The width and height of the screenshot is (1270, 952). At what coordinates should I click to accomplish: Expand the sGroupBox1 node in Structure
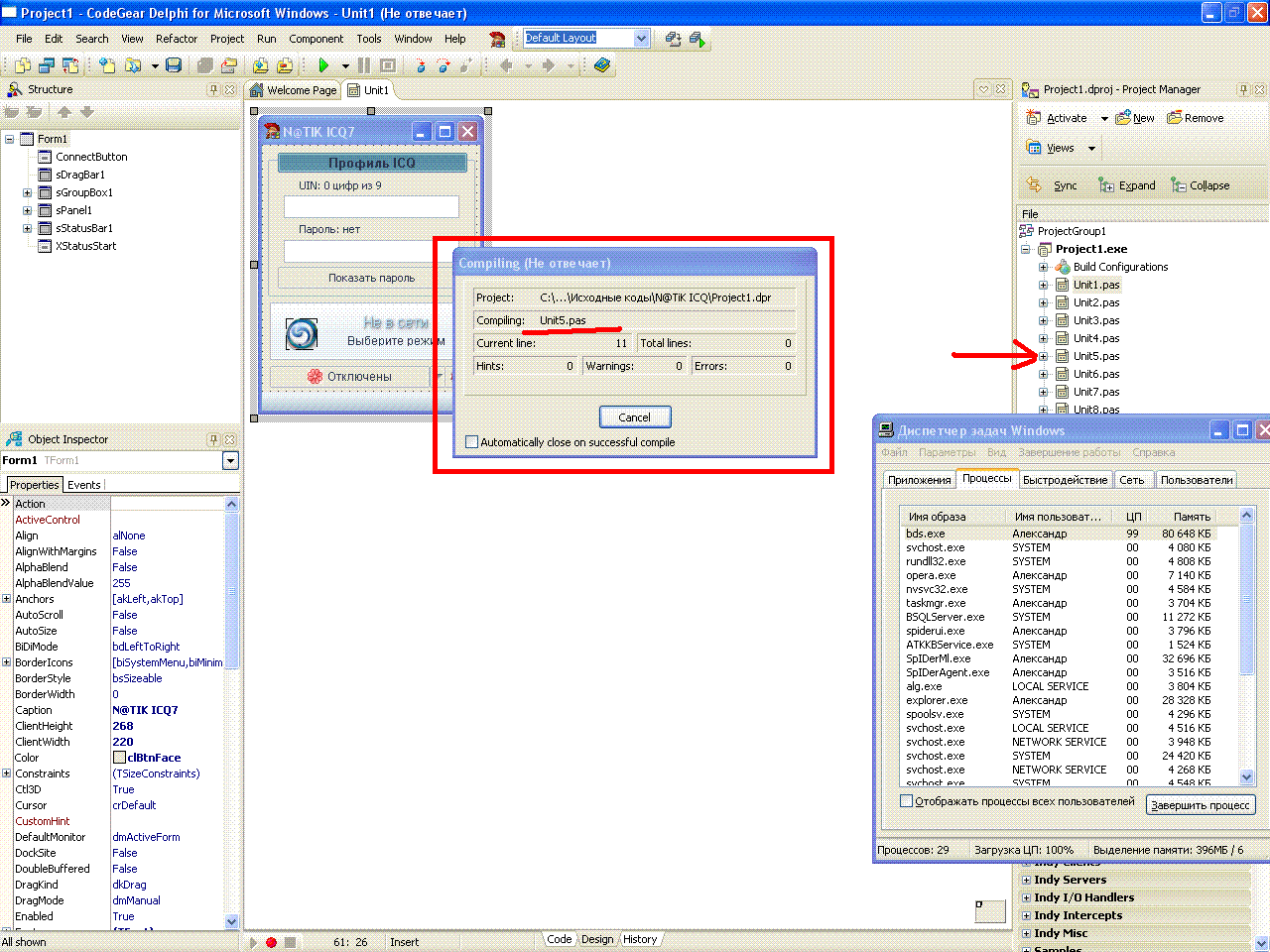tap(28, 192)
